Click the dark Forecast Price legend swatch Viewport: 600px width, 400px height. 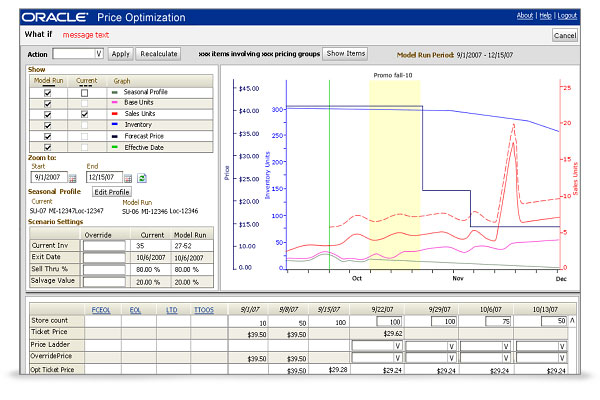click(x=114, y=136)
